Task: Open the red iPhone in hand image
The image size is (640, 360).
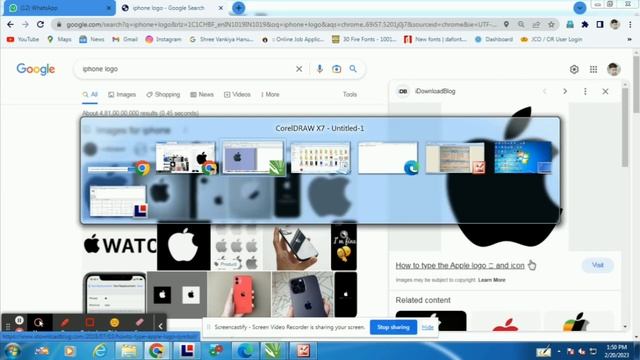Action: click(x=239, y=295)
